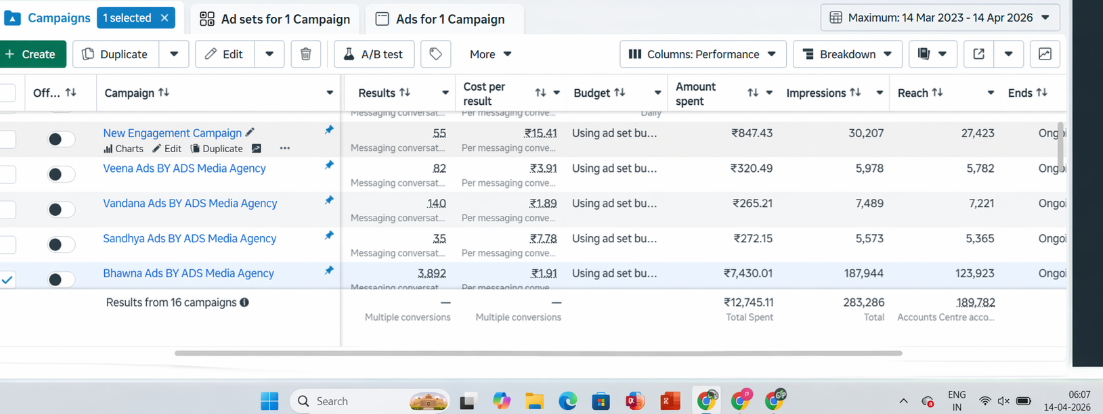The image size is (1103, 414).
Task: Open the charts view icon at far right
Action: pyautogui.click(x=1045, y=54)
